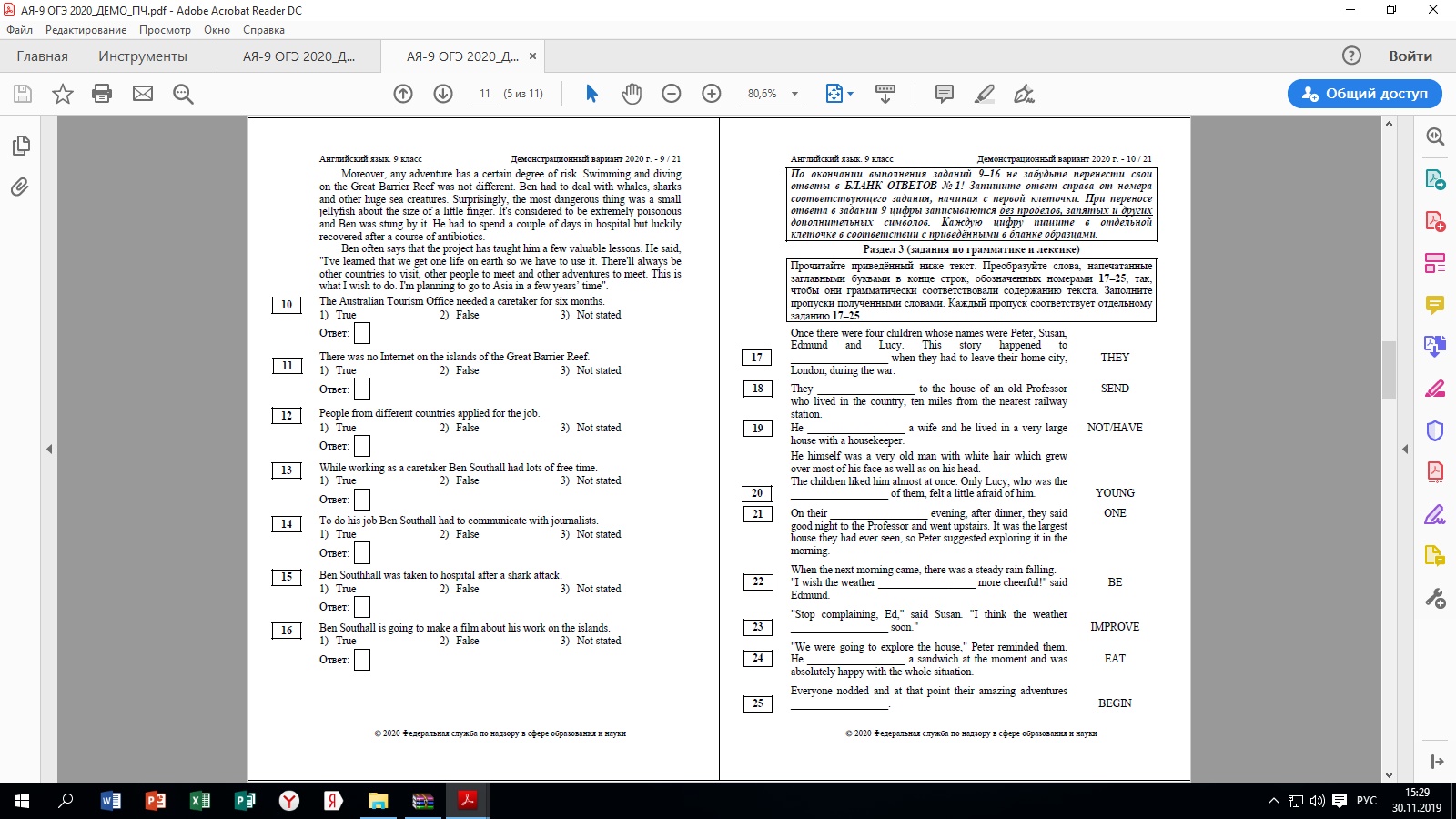The height and width of the screenshot is (819, 1456).
Task: Open the Attachments paperclip panel
Action: coord(20,187)
